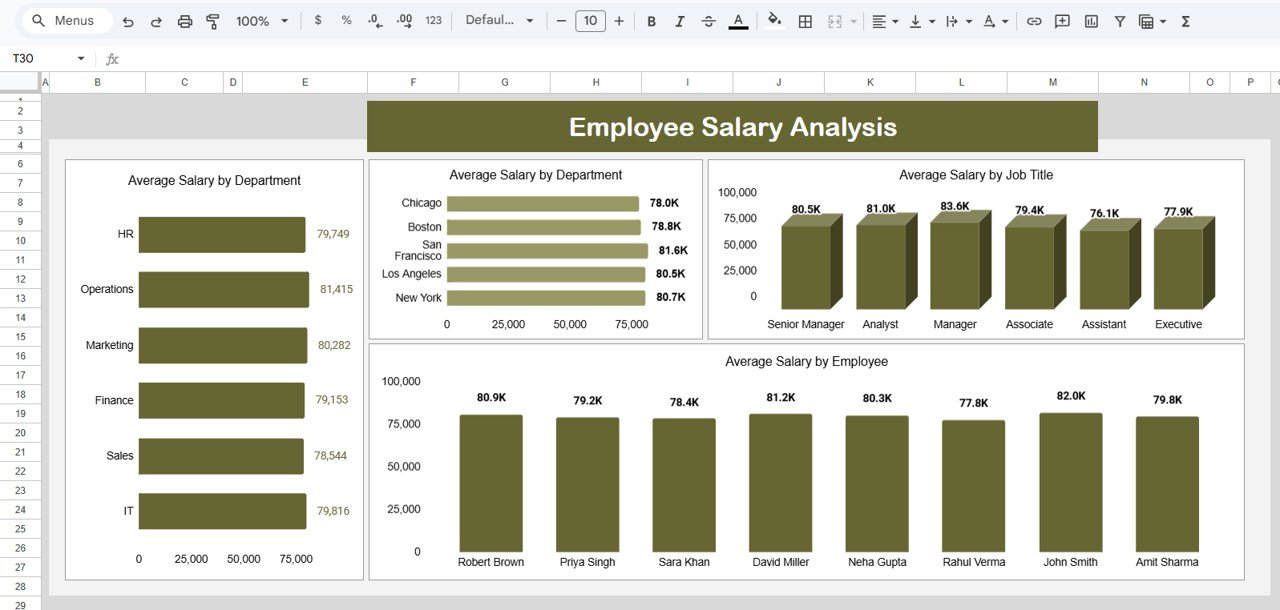Undo the last action
This screenshot has width=1280, height=610.
[x=128, y=20]
